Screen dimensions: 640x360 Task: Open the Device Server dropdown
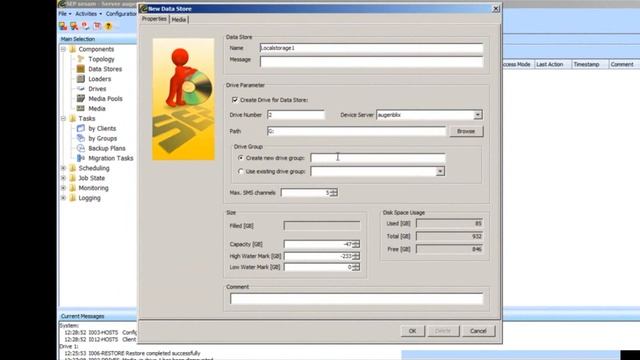click(478, 115)
